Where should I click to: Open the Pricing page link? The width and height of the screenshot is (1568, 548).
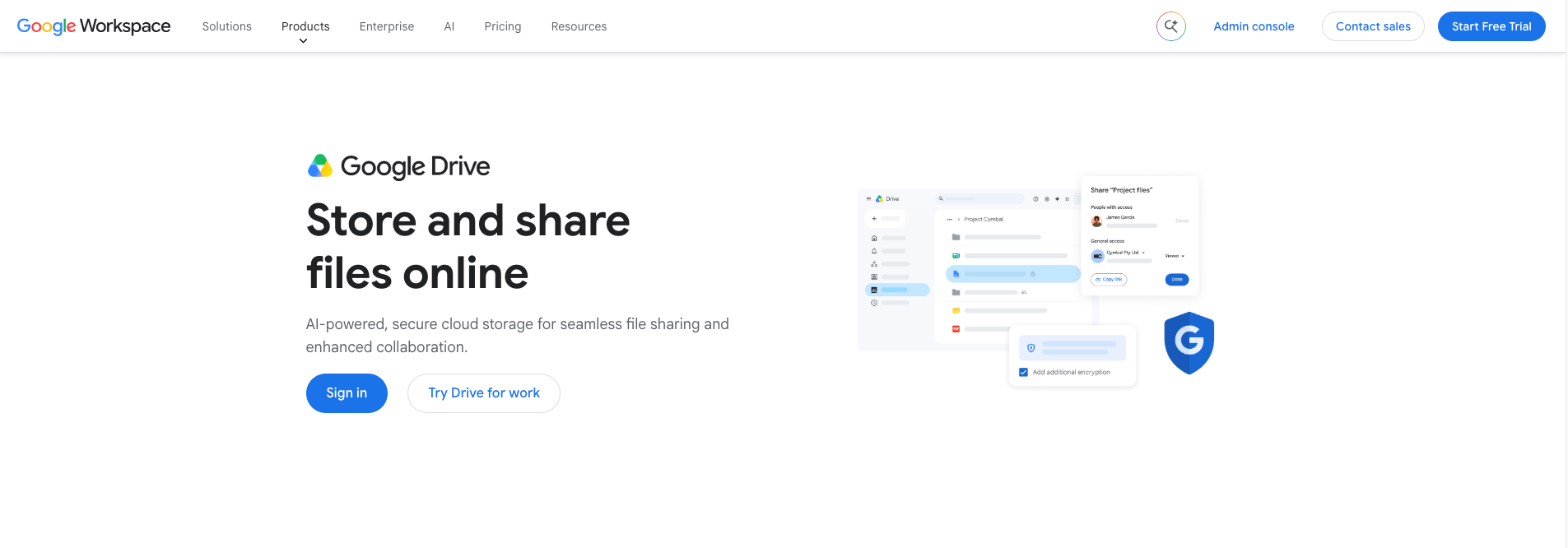[503, 26]
